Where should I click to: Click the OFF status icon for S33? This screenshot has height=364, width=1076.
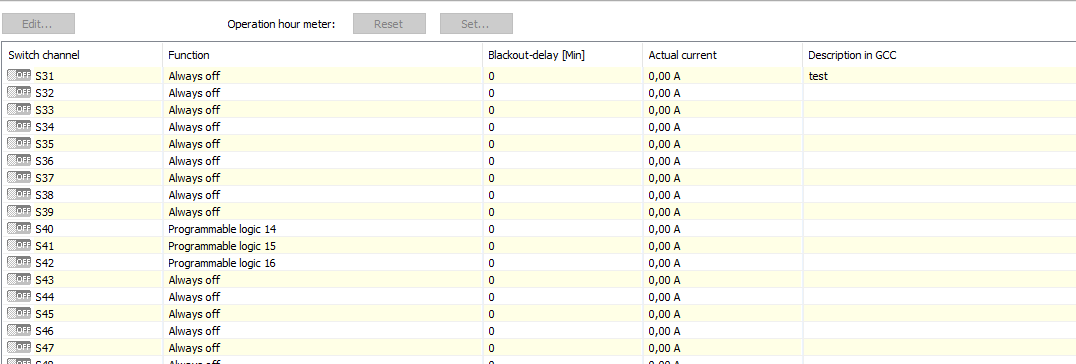point(19,110)
